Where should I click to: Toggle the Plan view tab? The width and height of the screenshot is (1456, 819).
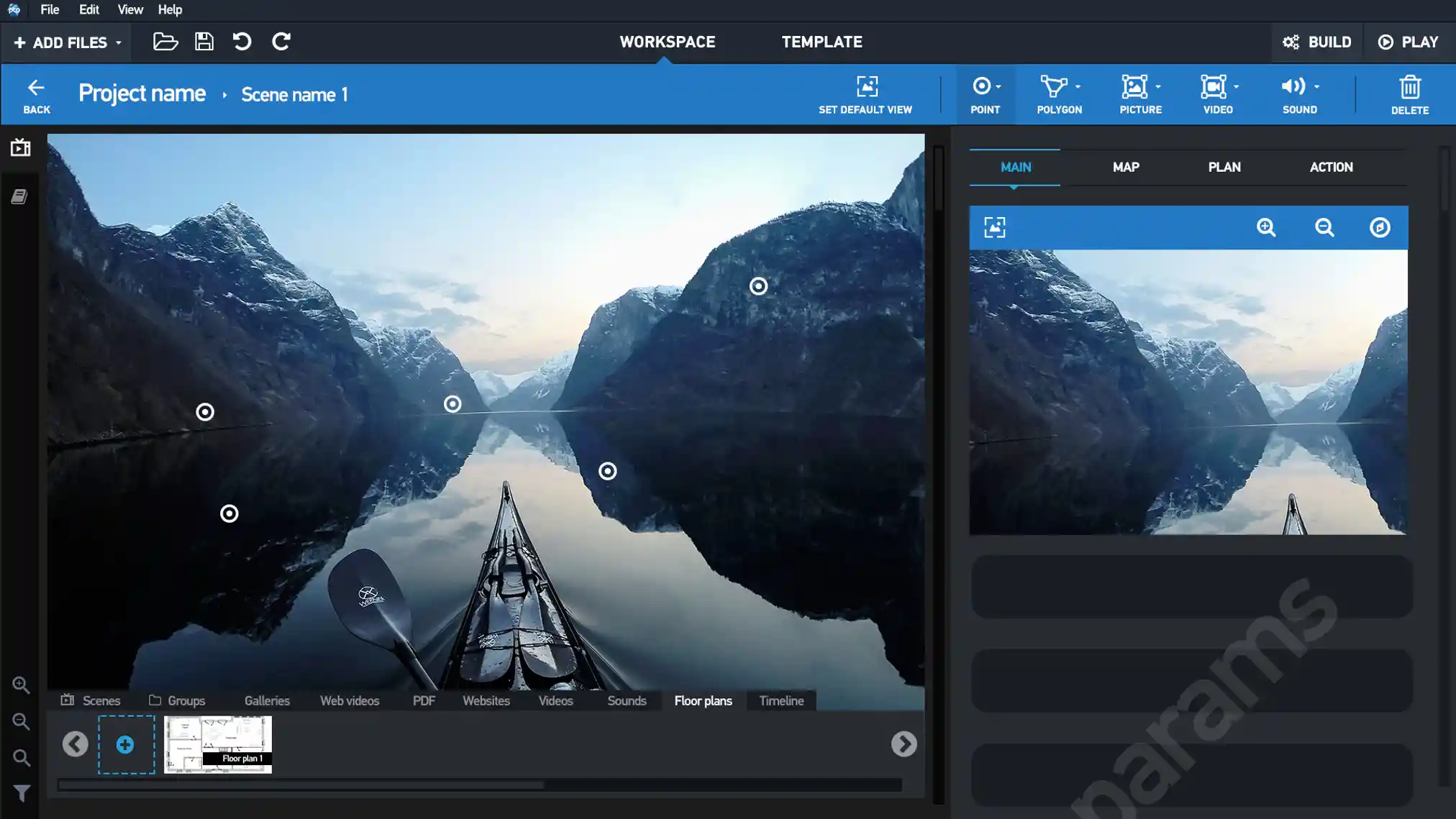1224,167
